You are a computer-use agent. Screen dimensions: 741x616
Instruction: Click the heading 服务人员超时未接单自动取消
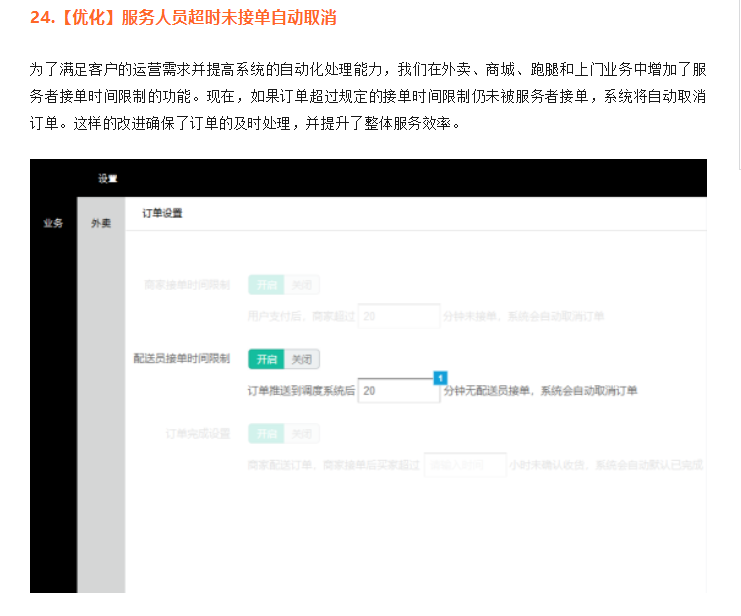(x=226, y=18)
